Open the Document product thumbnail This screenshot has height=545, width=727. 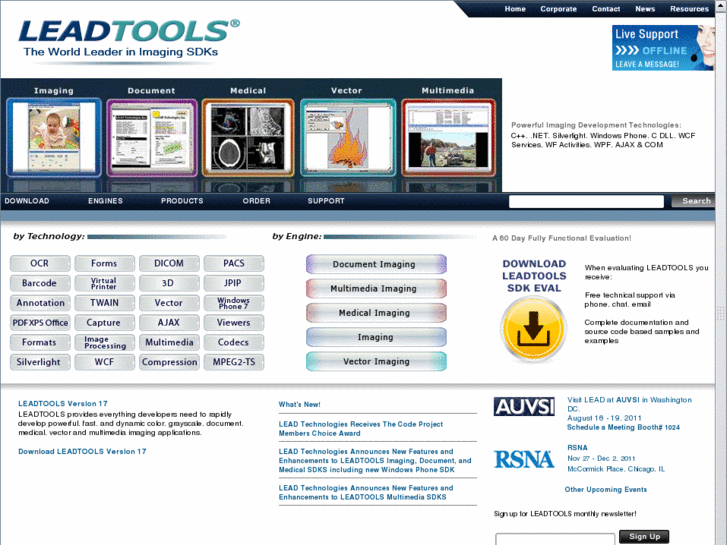pyautogui.click(x=152, y=137)
